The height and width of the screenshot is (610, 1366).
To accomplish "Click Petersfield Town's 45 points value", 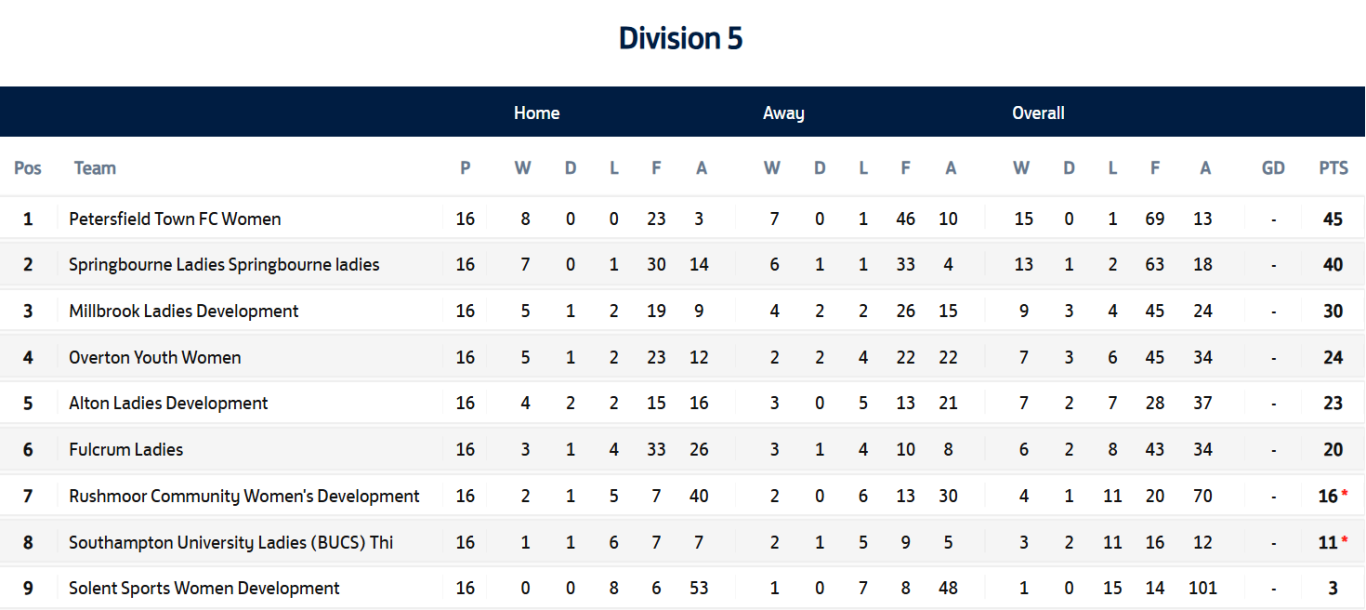I will (x=1333, y=219).
